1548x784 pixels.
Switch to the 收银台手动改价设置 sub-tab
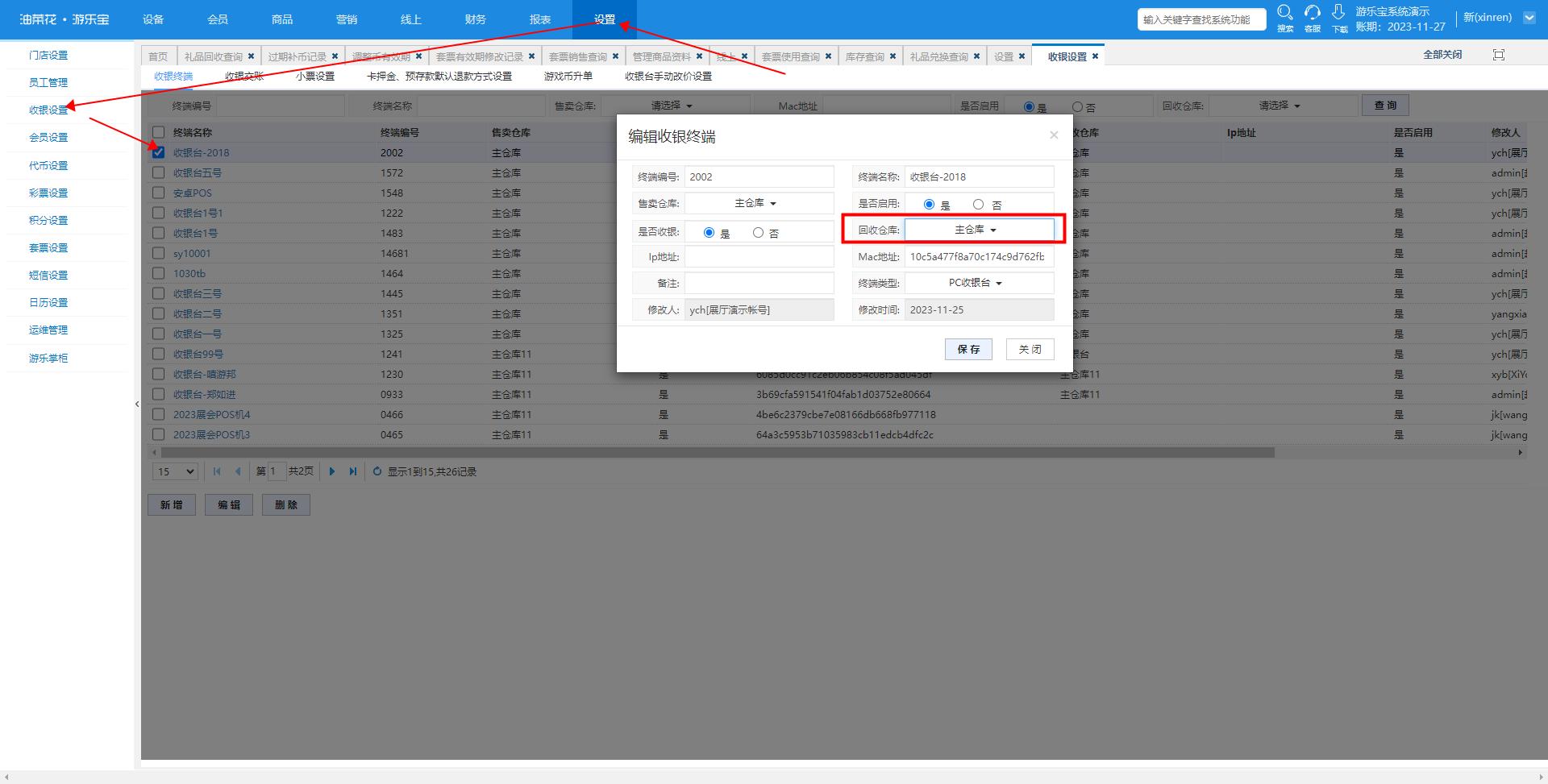(668, 77)
